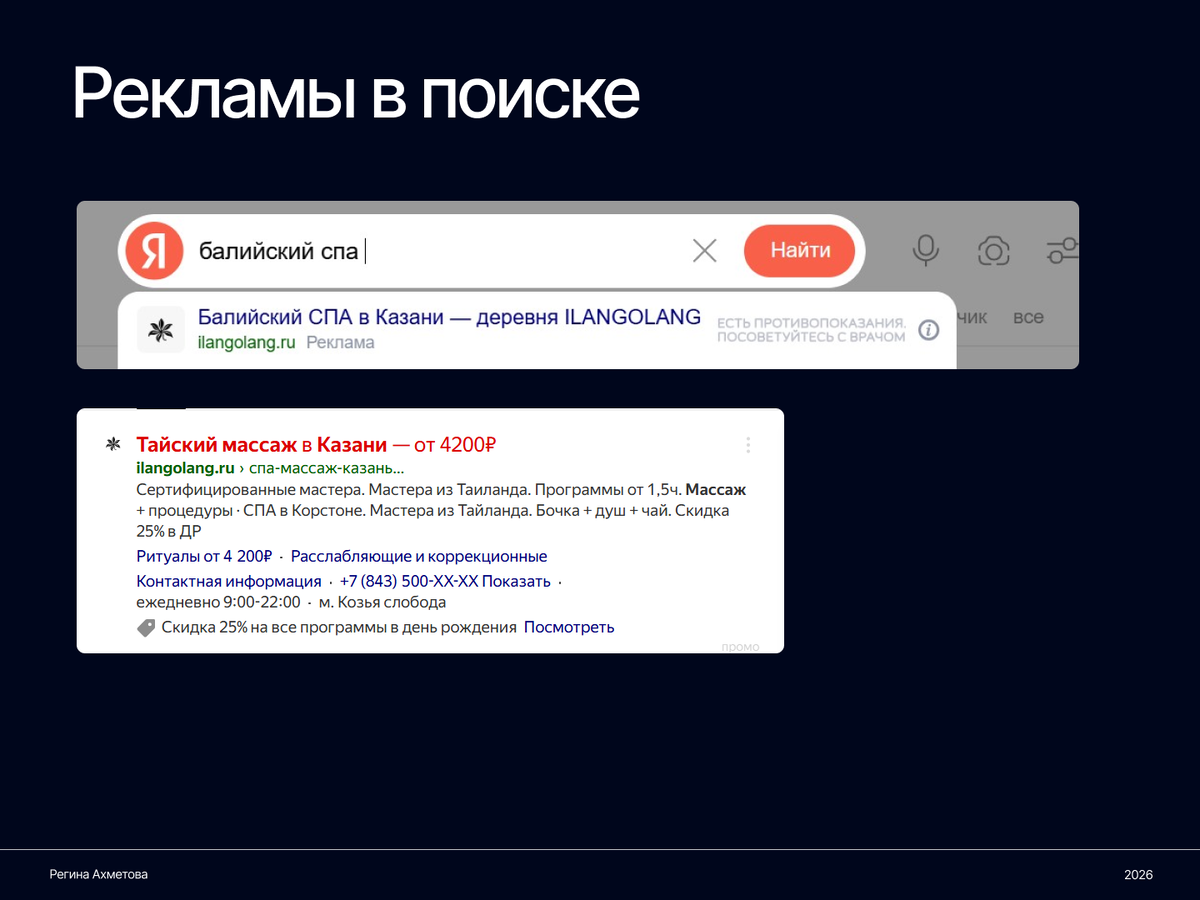Screen dimensions: 1200x900
Task: Click the Yandex "Я" logo icon
Action: coord(154,251)
